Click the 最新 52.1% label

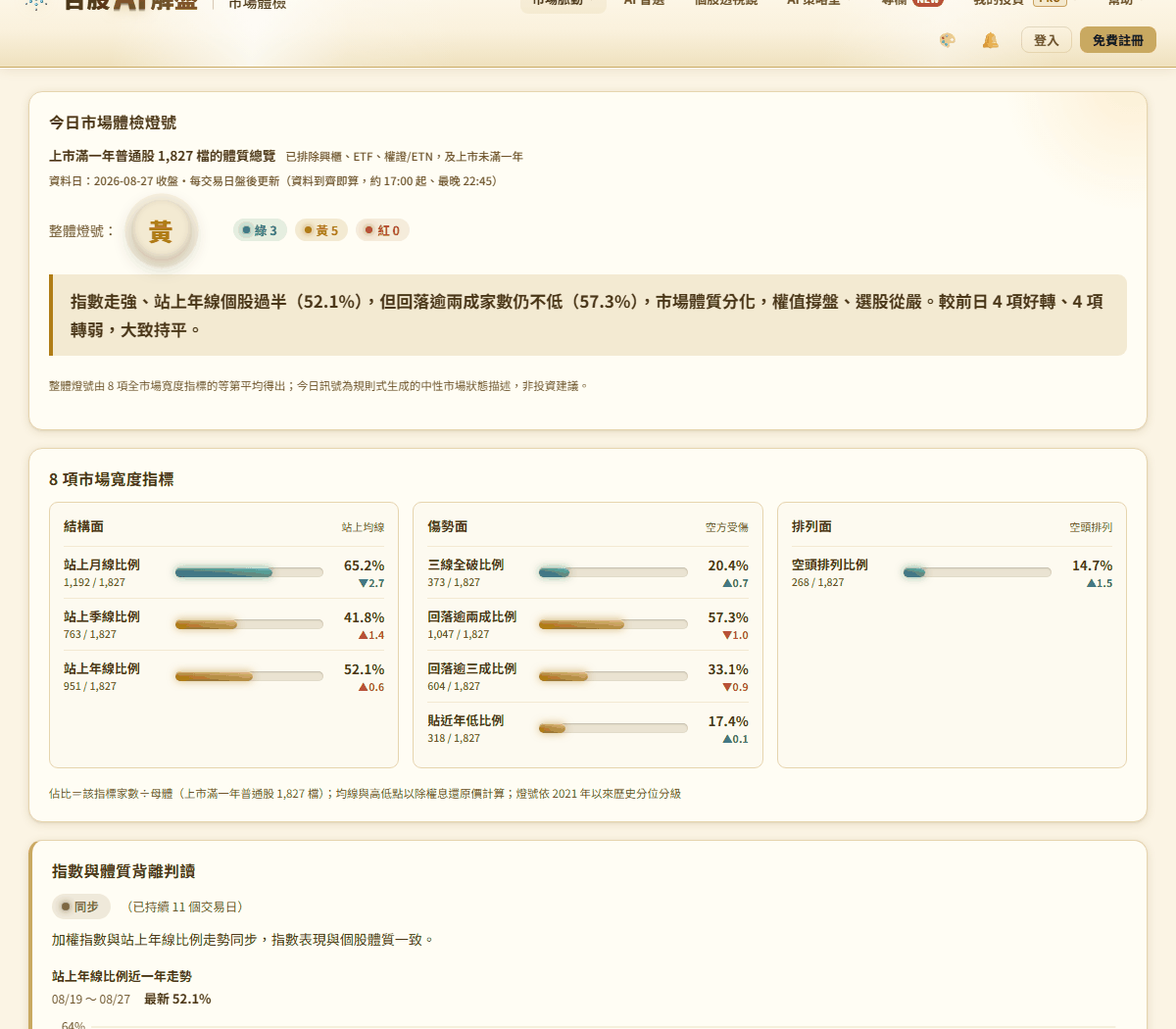[177, 999]
